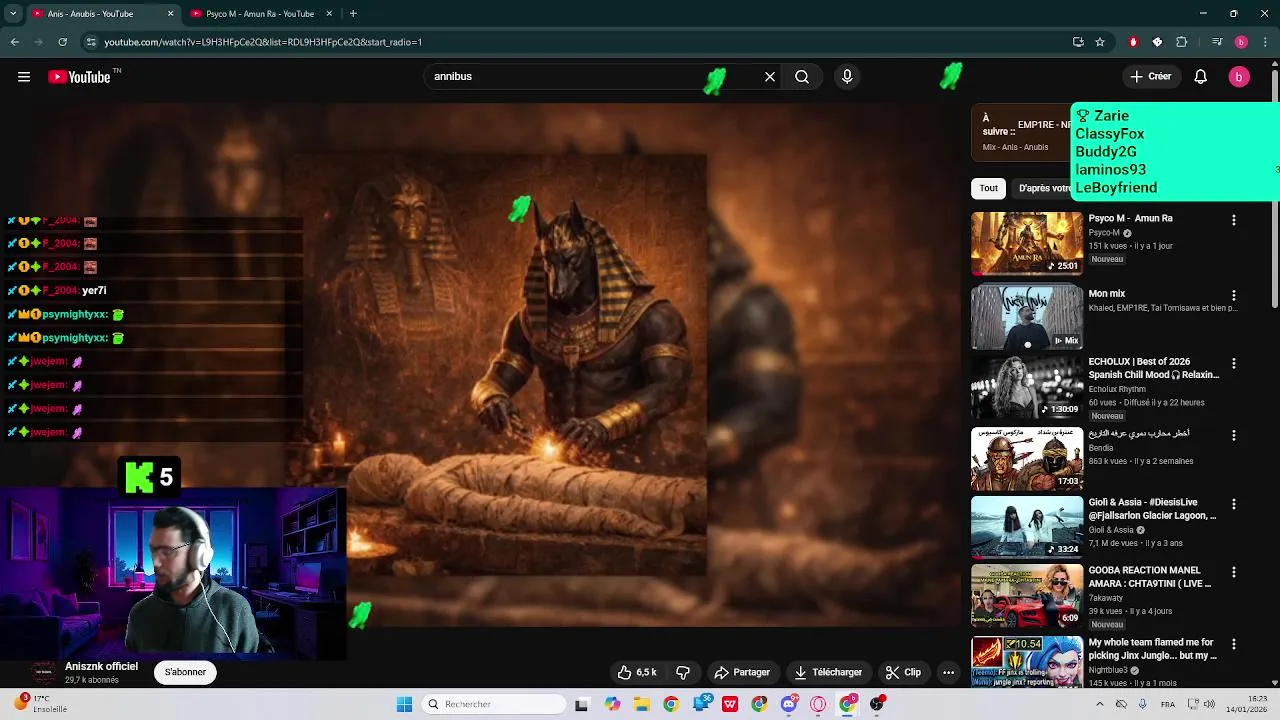Open options menu for Psyco M video
This screenshot has width=1280, height=720.
click(1233, 220)
